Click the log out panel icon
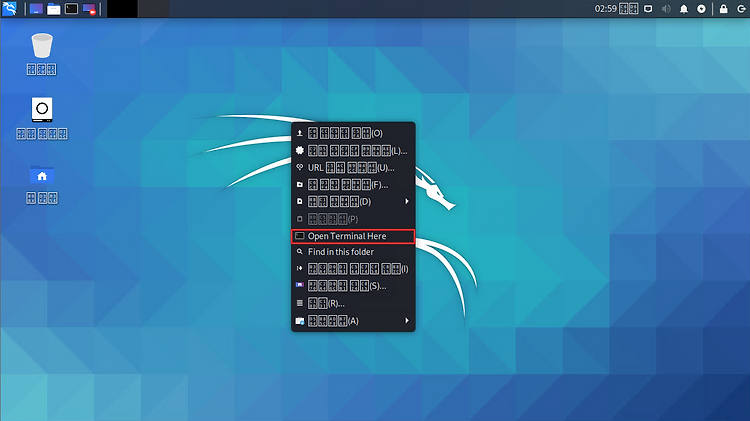 pyautogui.click(x=741, y=9)
